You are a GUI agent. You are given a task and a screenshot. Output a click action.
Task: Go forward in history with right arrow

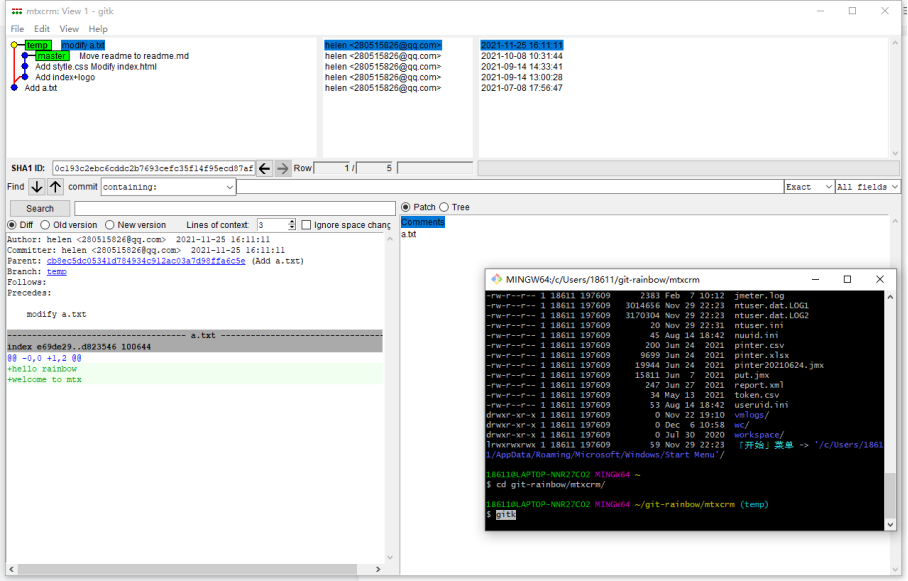tap(283, 169)
